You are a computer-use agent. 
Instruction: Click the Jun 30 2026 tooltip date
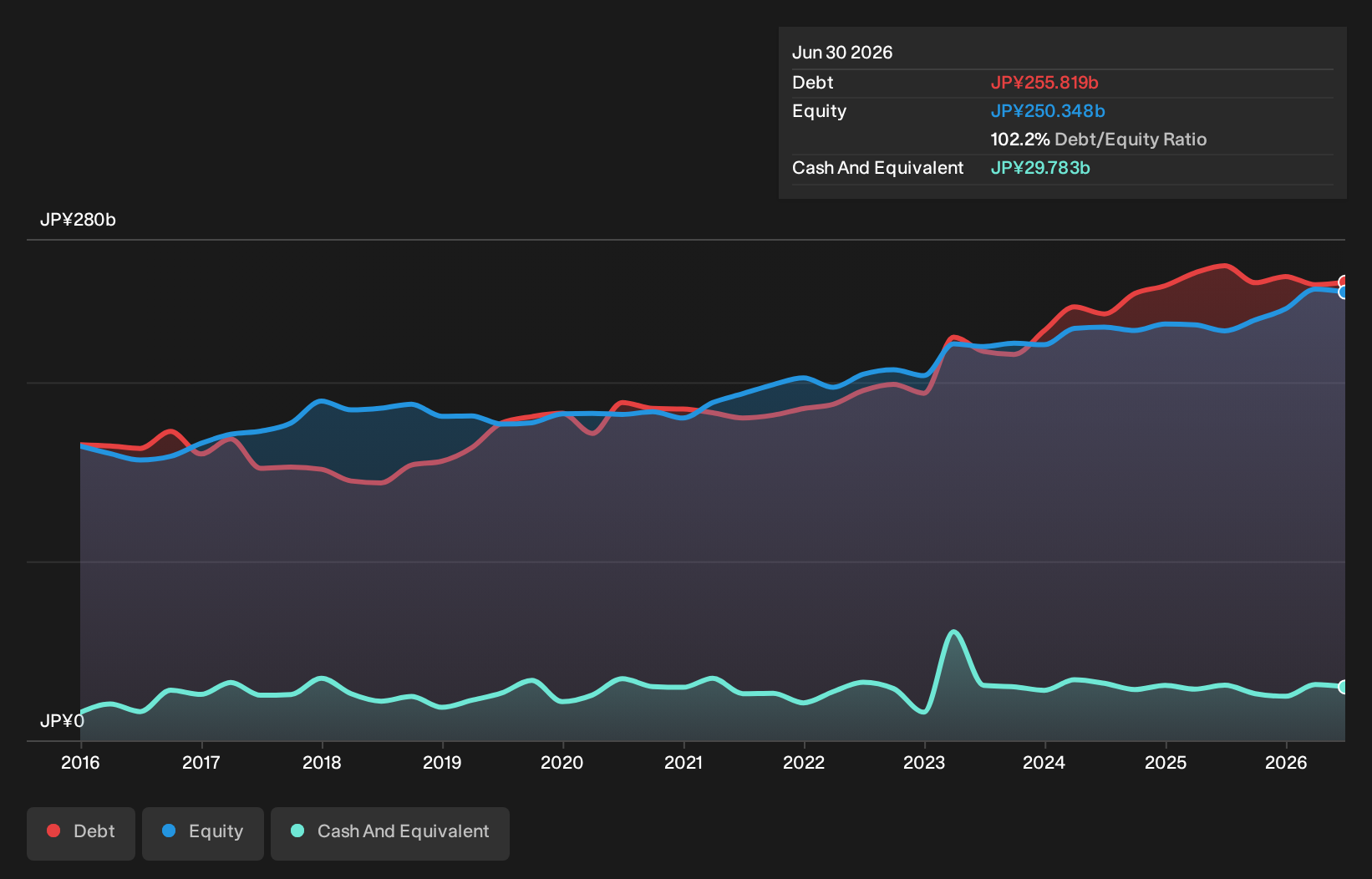842,53
